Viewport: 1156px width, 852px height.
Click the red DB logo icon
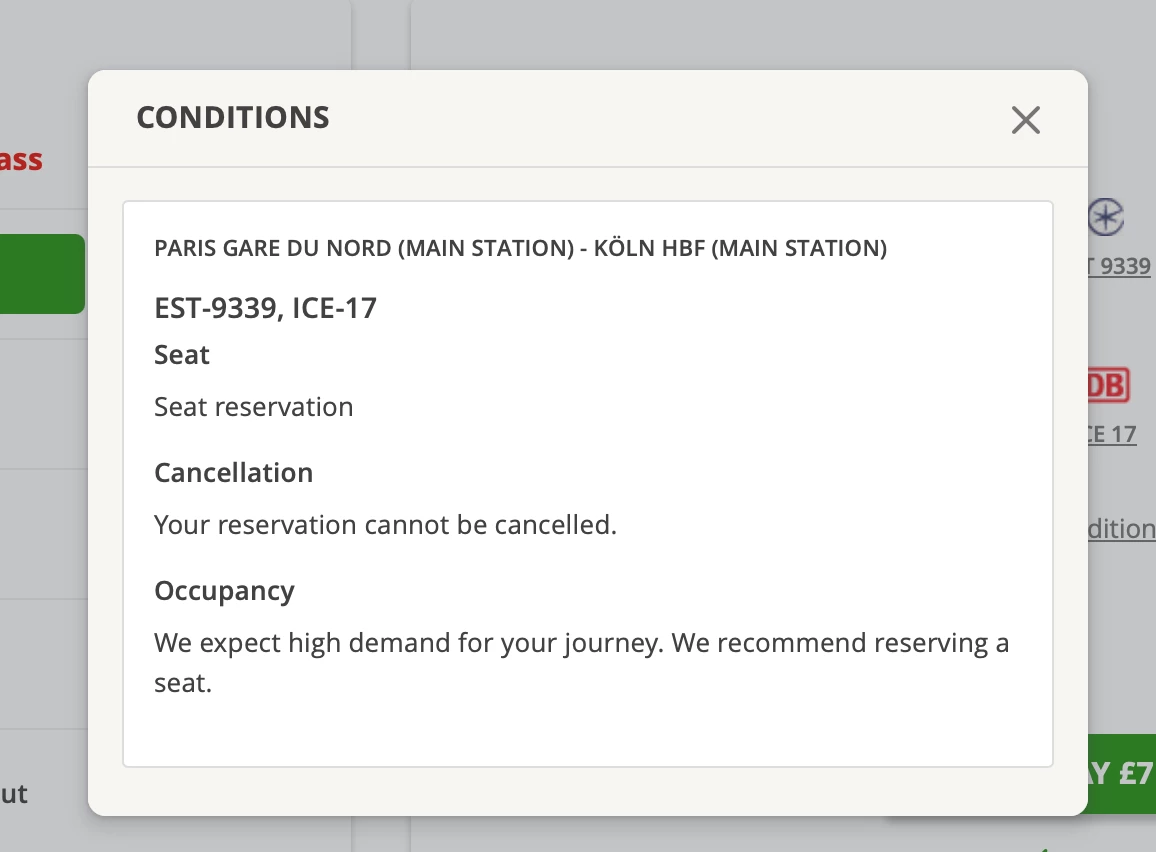click(1109, 385)
